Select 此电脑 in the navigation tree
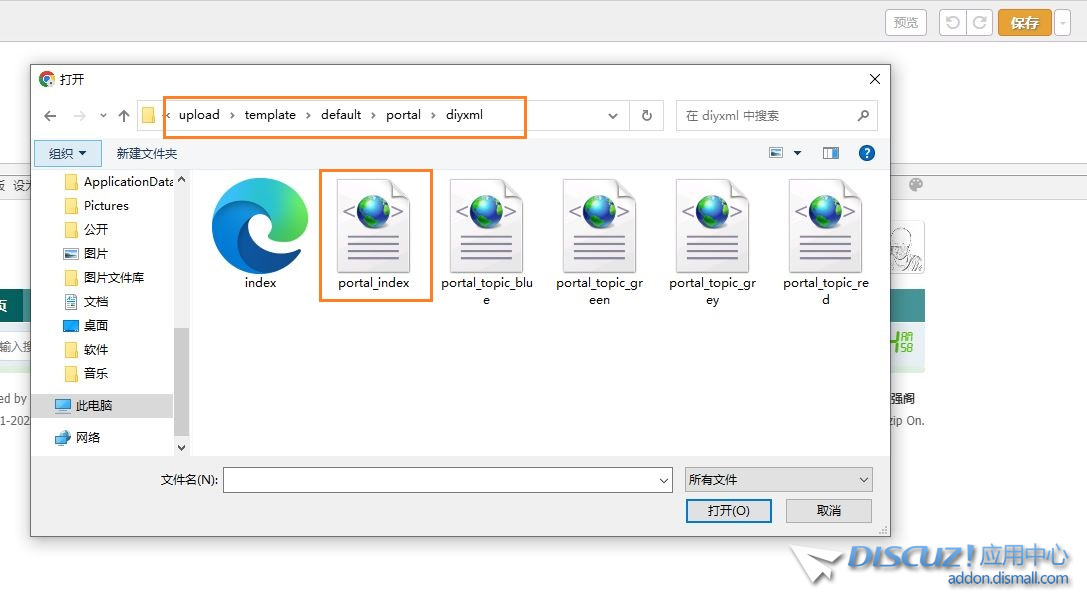 [94, 406]
